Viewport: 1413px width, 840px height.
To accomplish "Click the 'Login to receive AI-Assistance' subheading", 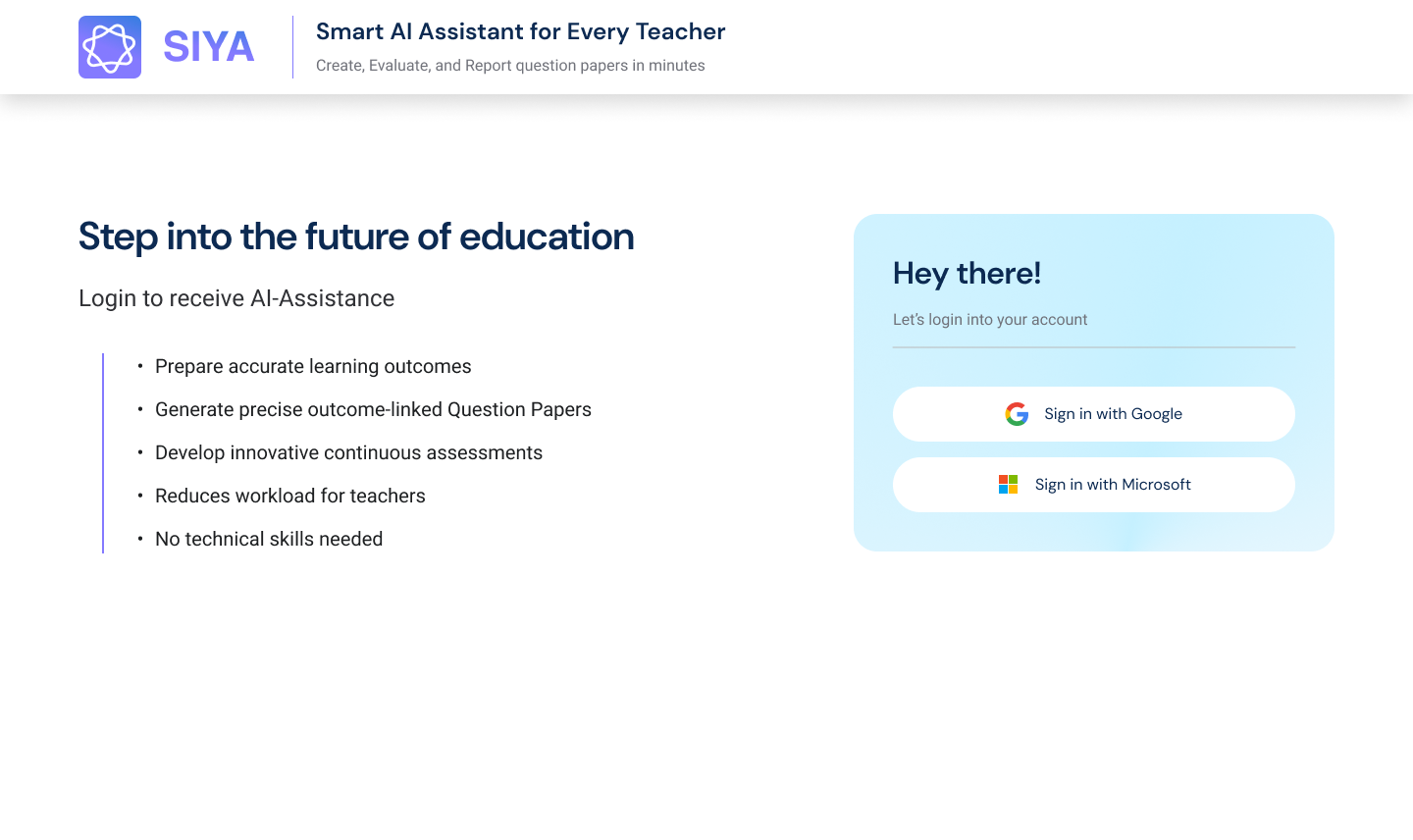I will [x=236, y=298].
